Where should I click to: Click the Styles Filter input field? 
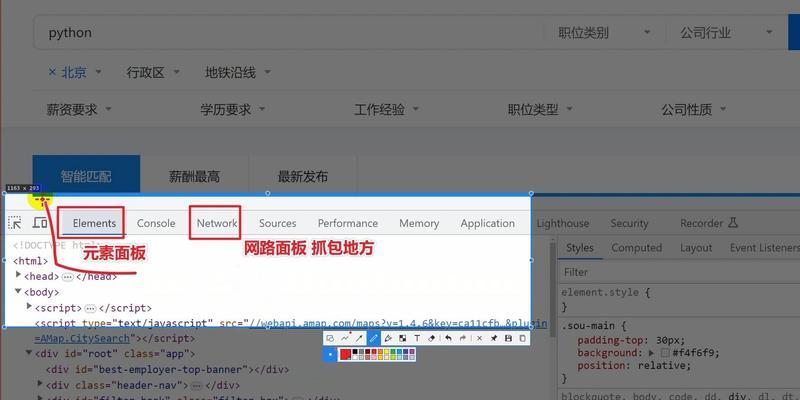679,272
